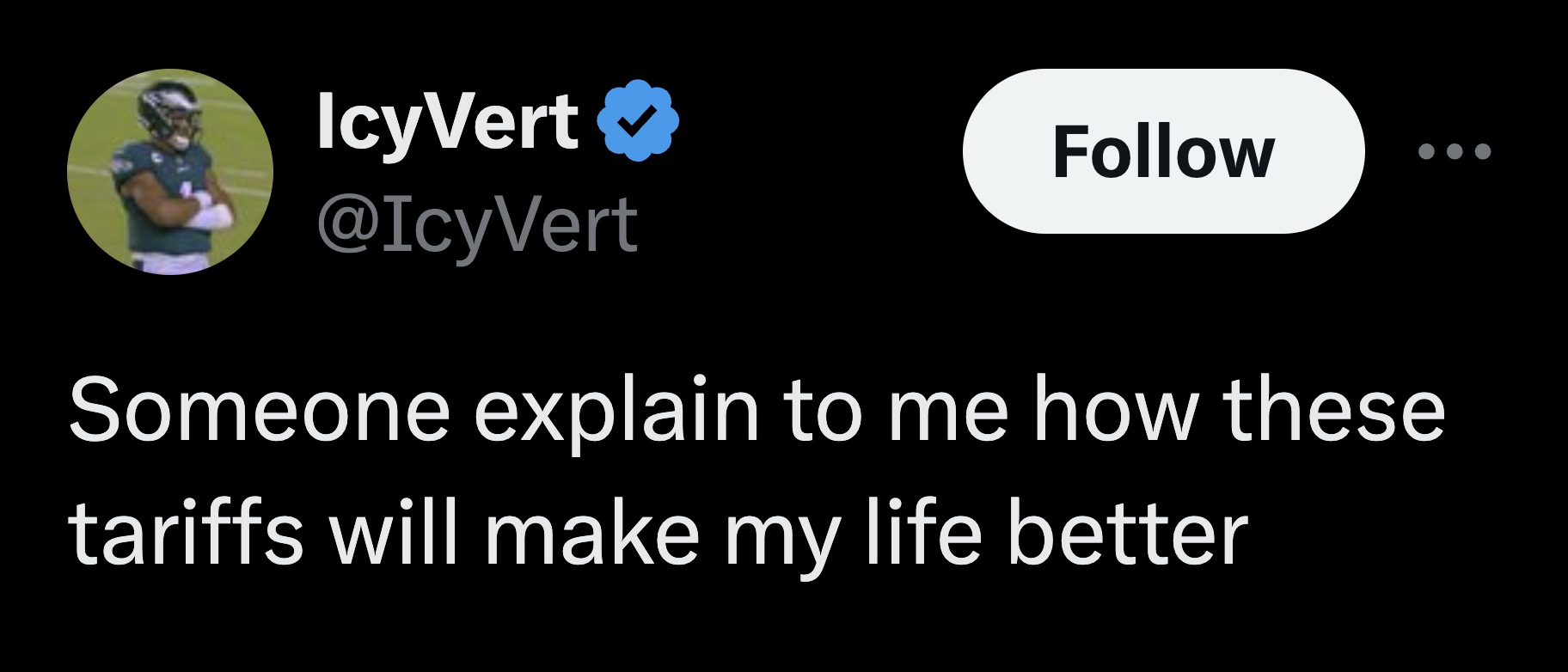Click the word "me" in the tweet
The image size is (1568, 672).
coord(947,411)
